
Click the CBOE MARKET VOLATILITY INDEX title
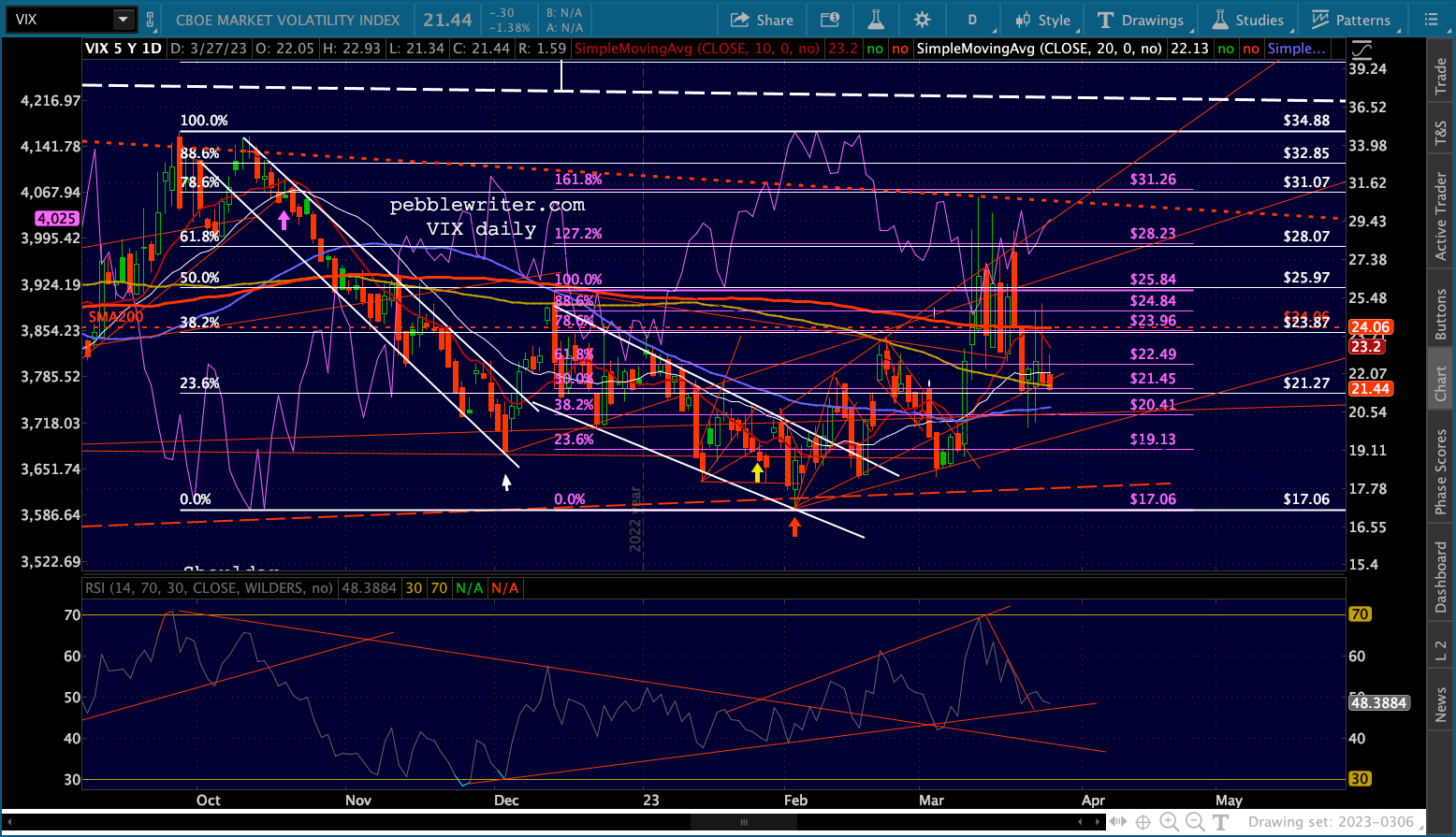click(x=288, y=20)
